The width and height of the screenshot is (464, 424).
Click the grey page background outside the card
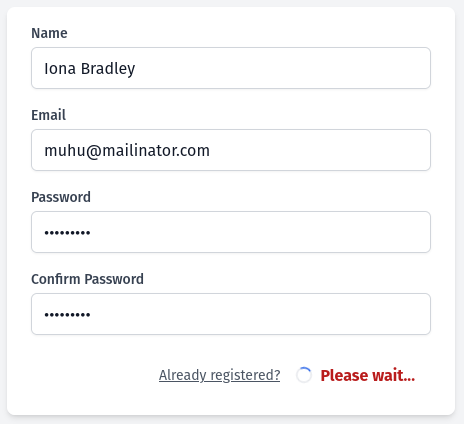460,212
